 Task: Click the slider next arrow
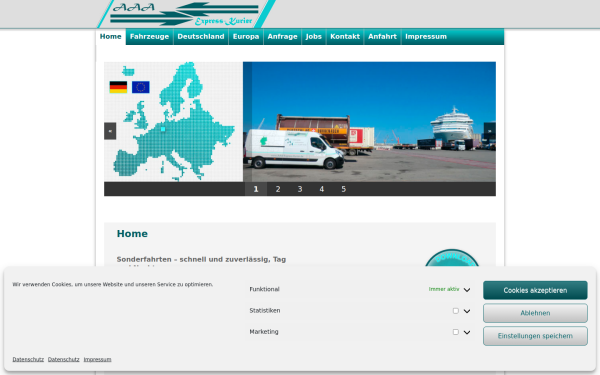tap(489, 131)
